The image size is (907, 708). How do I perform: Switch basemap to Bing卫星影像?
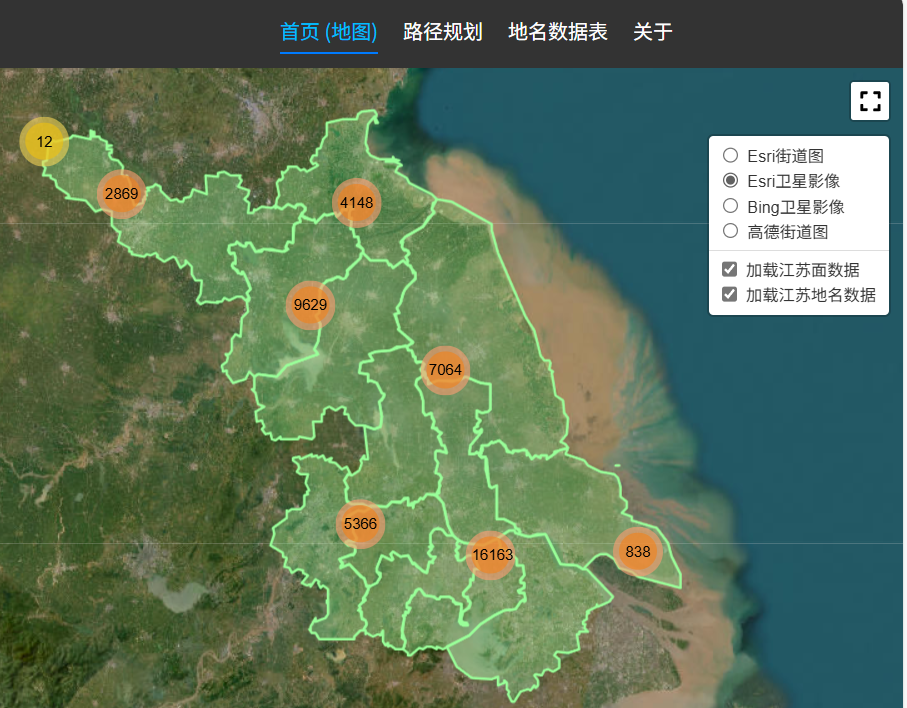731,206
